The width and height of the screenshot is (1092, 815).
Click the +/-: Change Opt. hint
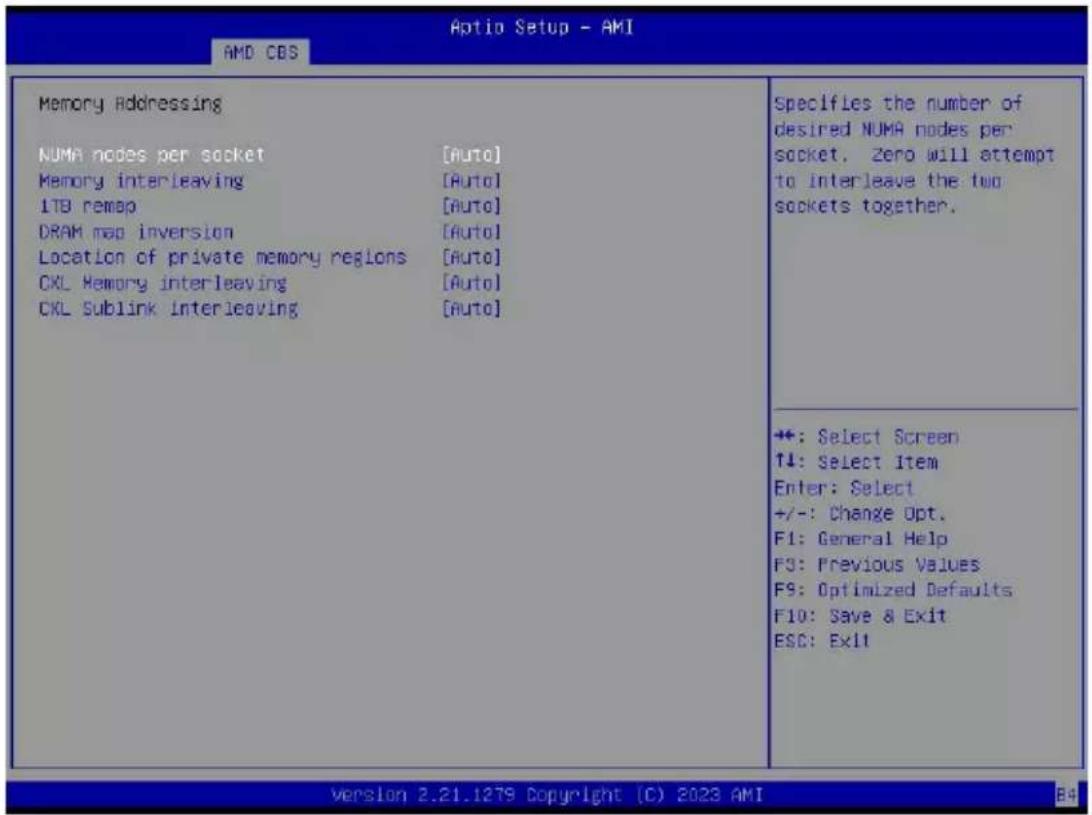(x=860, y=513)
